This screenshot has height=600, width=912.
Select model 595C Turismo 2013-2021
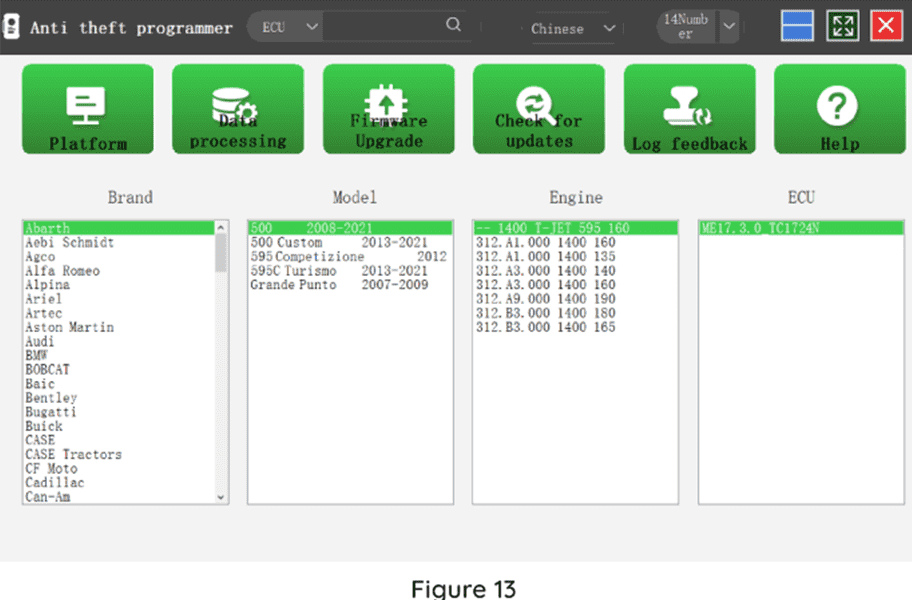[x=350, y=271]
